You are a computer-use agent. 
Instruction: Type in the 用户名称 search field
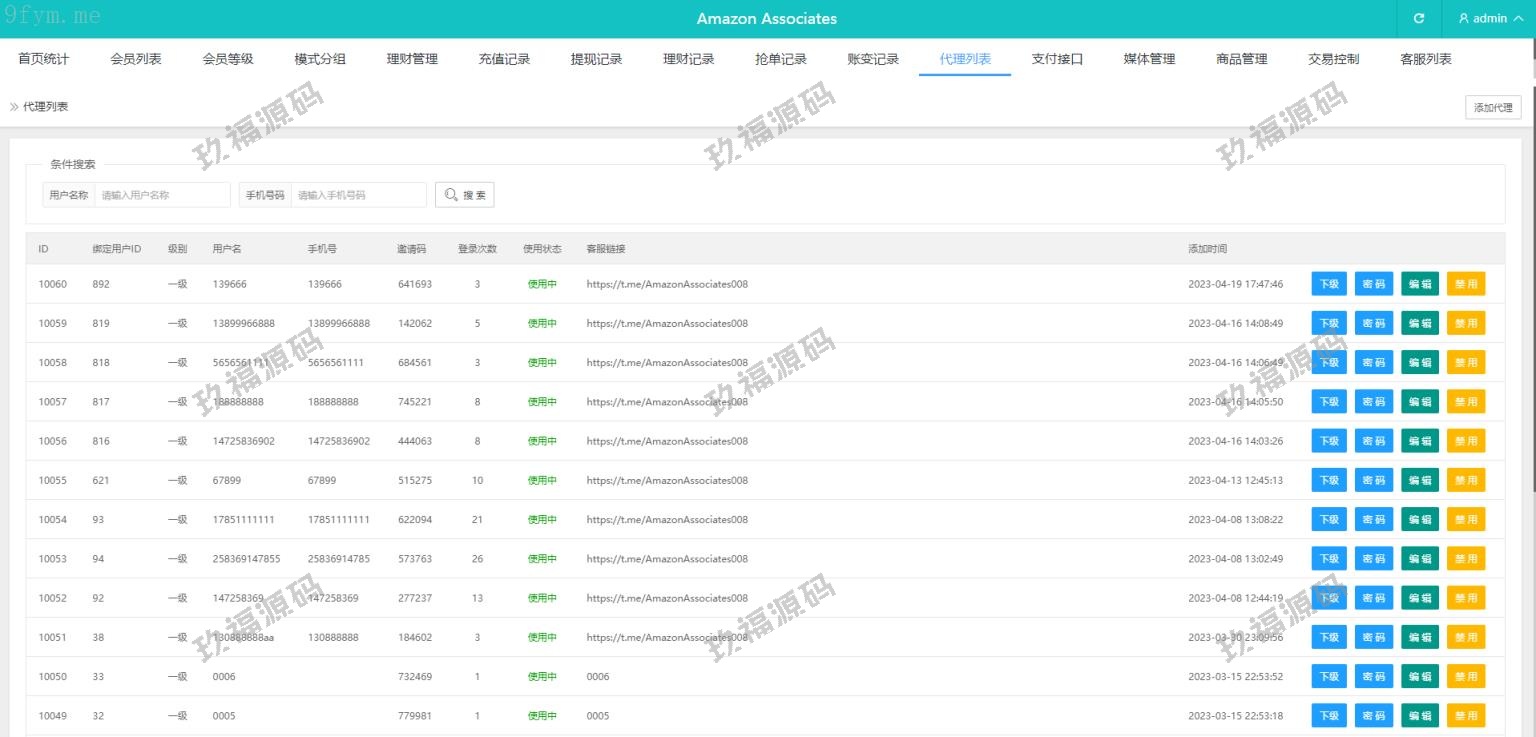[x=162, y=195]
